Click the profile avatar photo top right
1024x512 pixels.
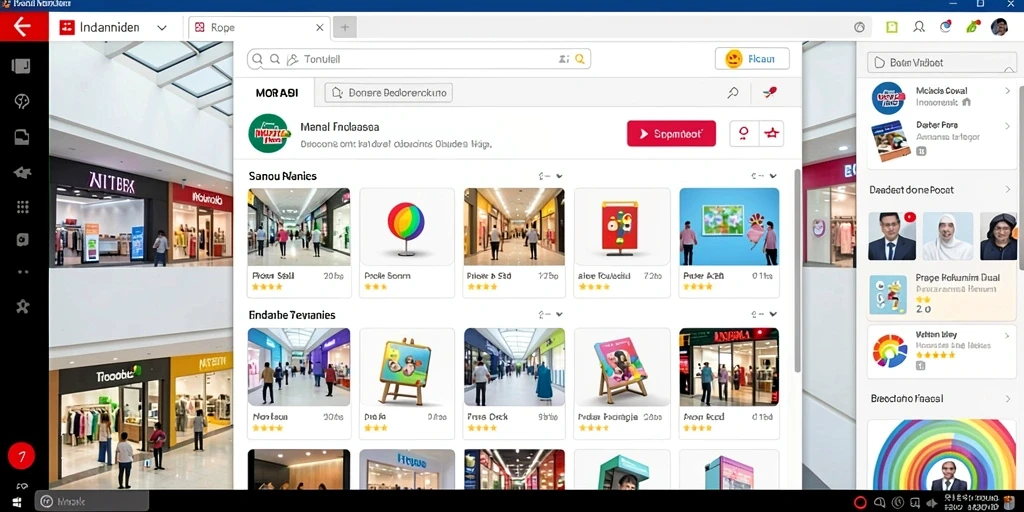point(999,27)
